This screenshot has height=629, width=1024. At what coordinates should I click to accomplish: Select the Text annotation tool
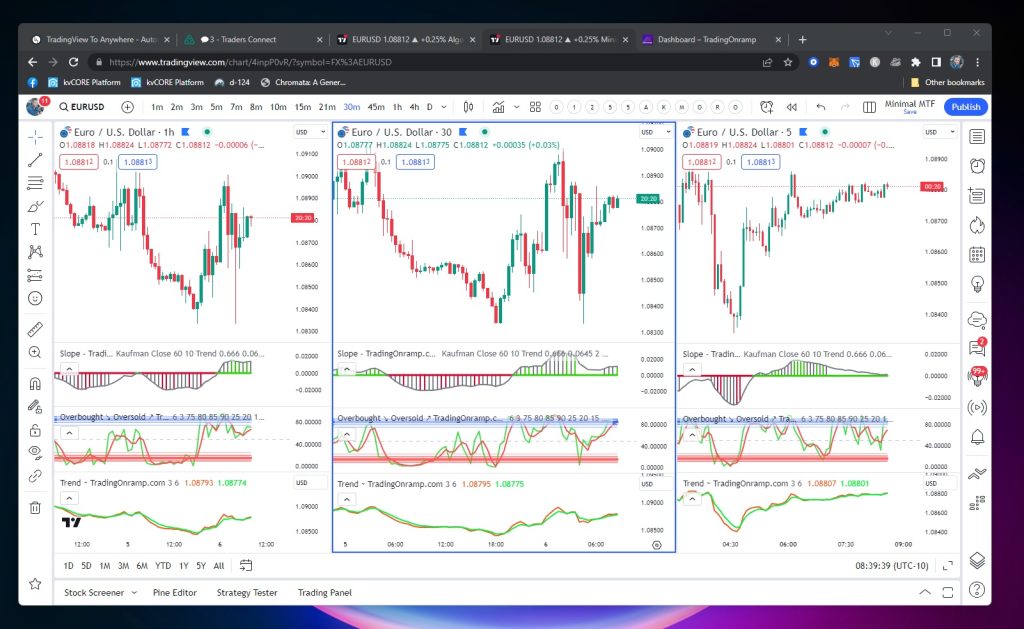point(35,229)
